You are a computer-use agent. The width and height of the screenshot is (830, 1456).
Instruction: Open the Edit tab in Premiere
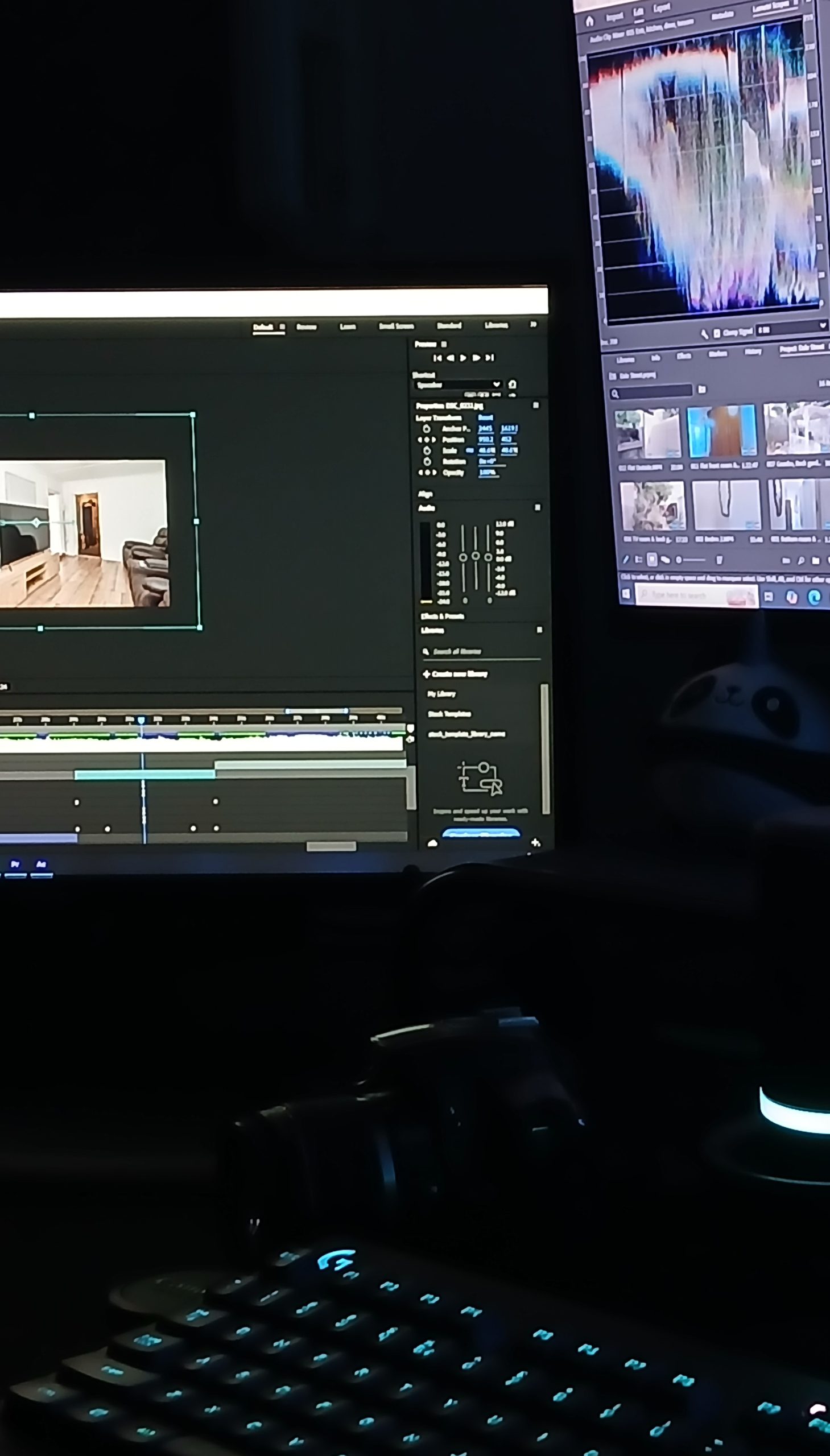[x=638, y=12]
